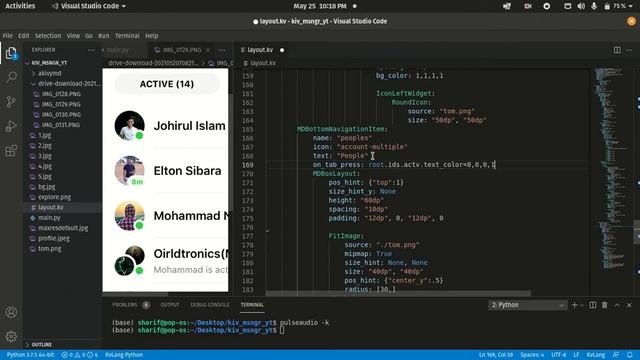
Task: Open the Help menu
Action: (x=151, y=36)
